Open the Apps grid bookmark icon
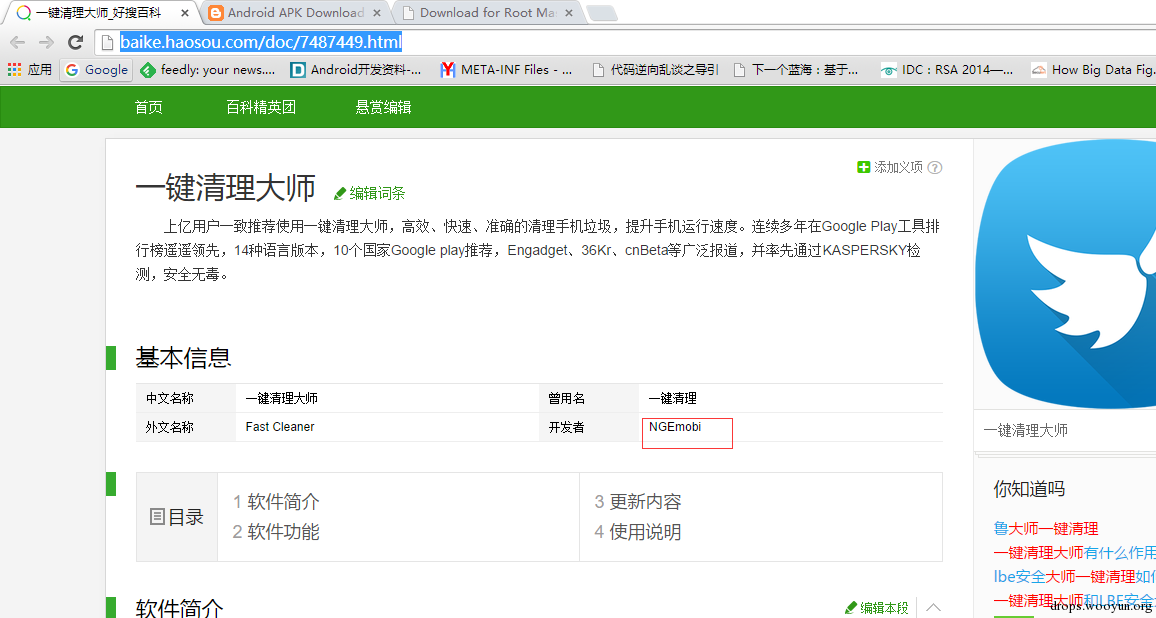The height and width of the screenshot is (618, 1156). (14, 70)
